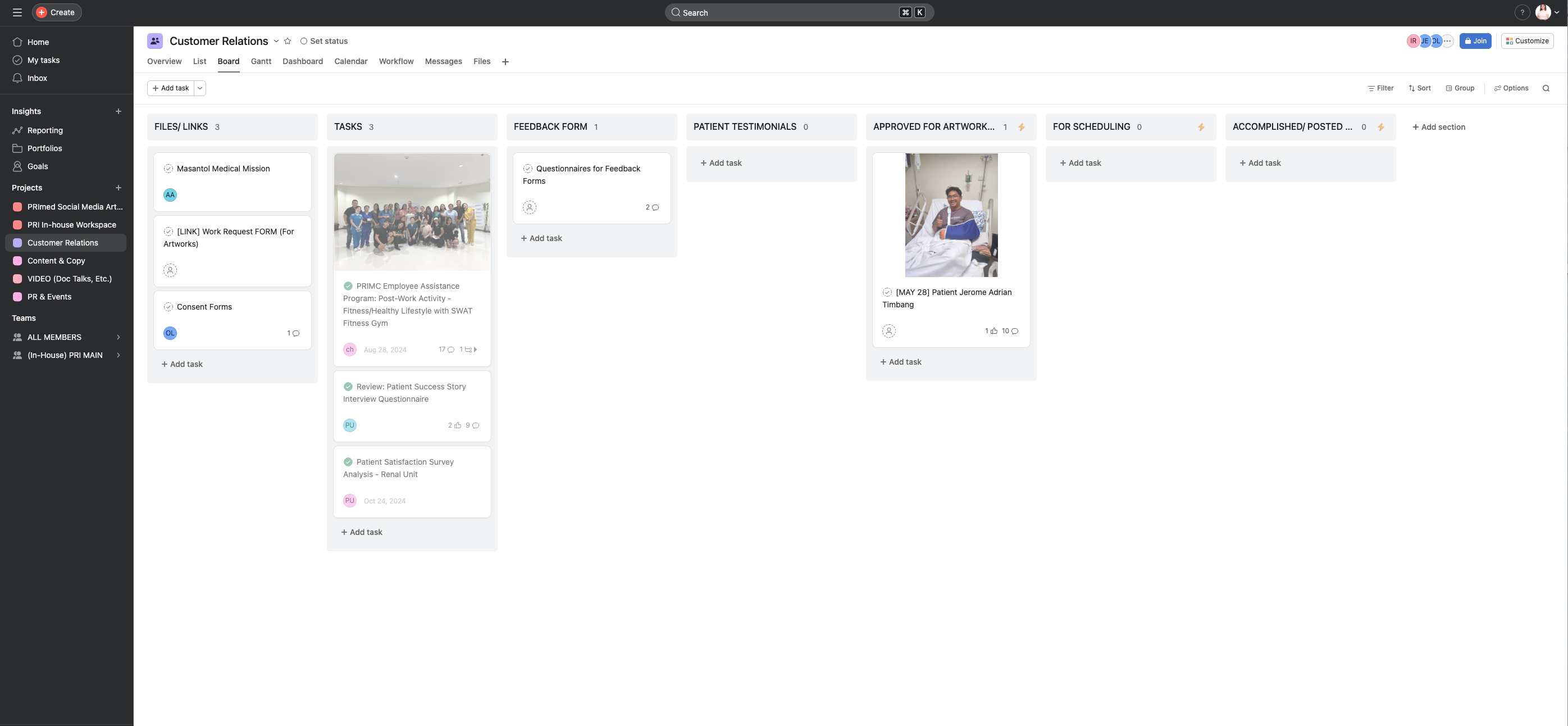Open Sort options dropdown
Image resolution: width=1568 pixels, height=726 pixels.
[1420, 88]
